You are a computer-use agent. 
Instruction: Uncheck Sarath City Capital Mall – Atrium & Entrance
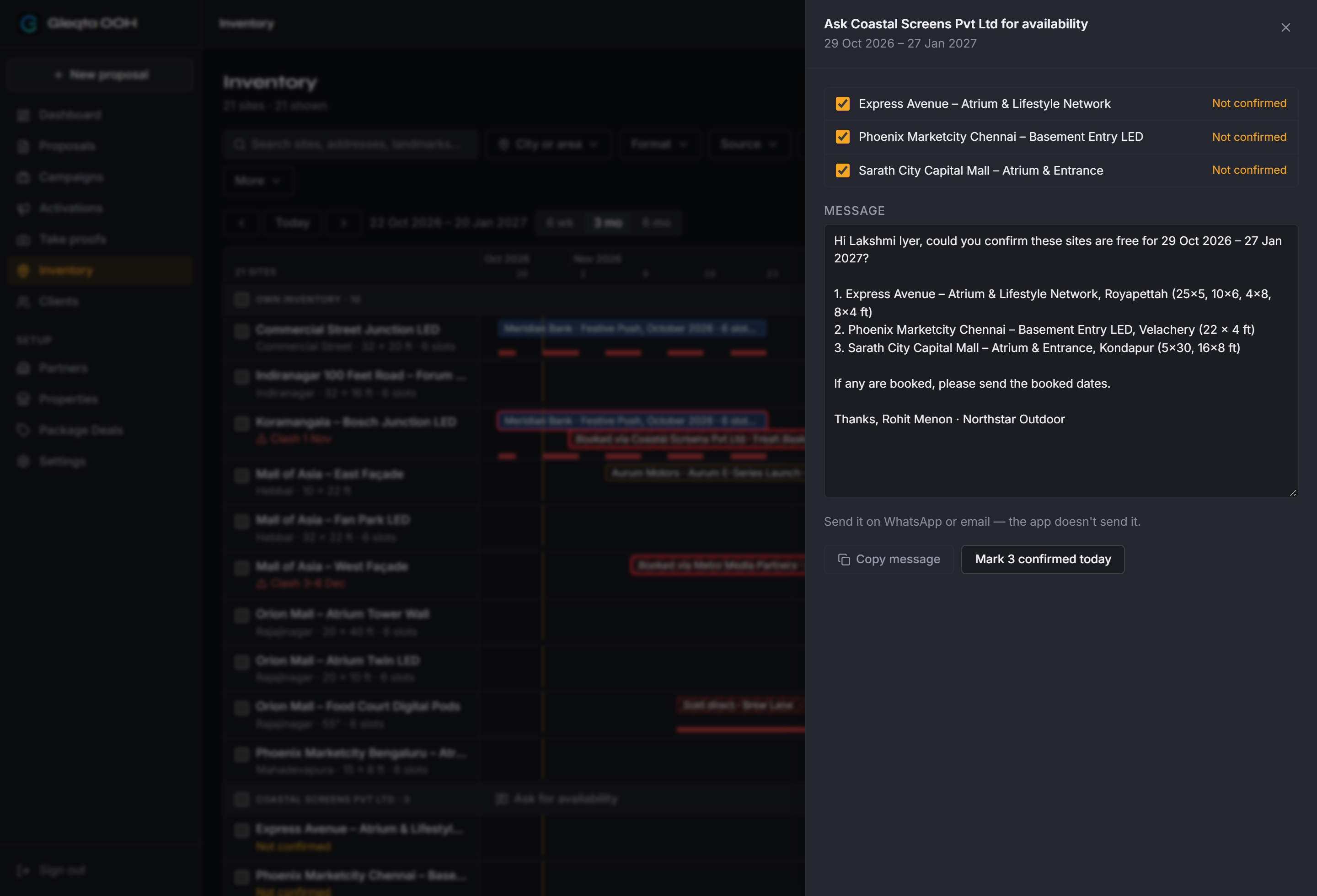(x=842, y=171)
